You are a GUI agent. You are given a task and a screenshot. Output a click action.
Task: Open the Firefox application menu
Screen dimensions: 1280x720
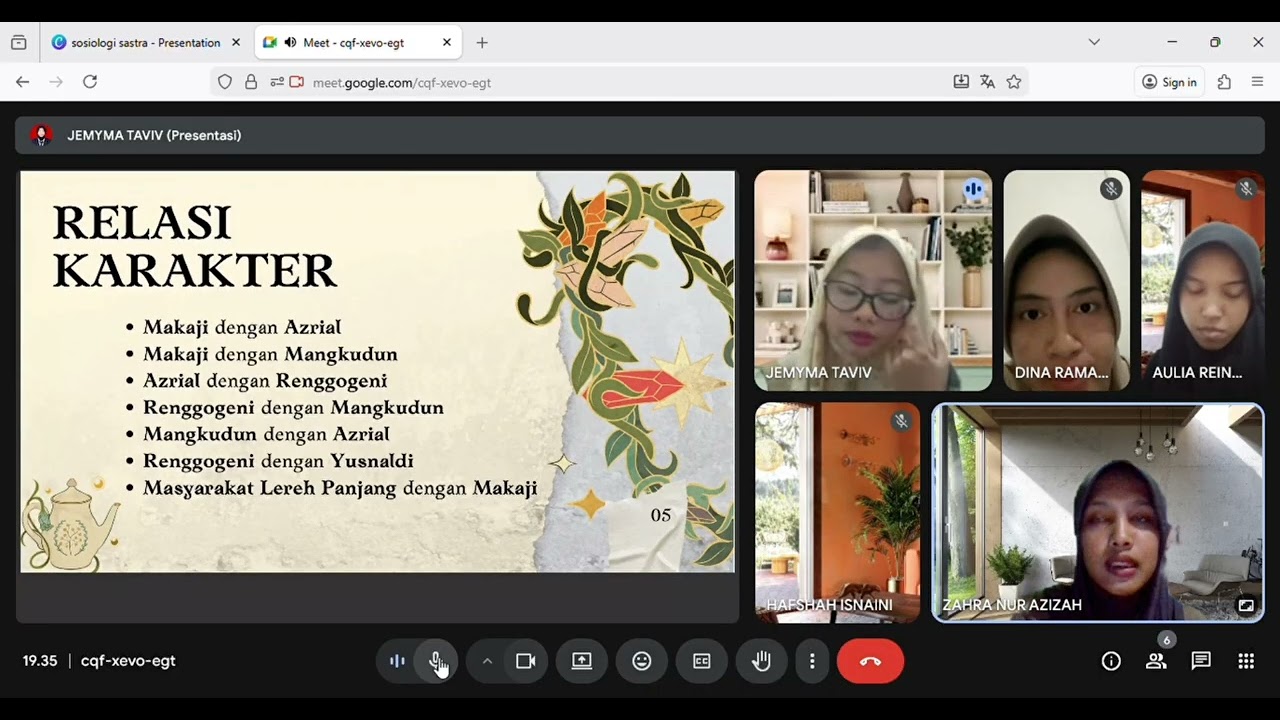click(x=1258, y=82)
